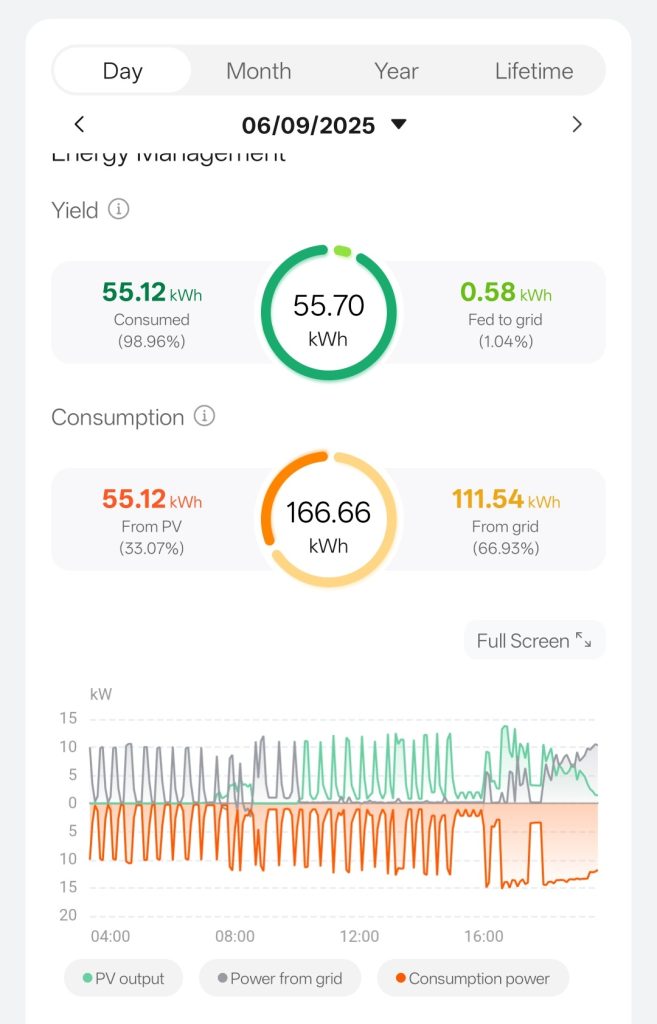Tap the Full Screen expand arrows icon
657x1024 pixels.
tap(584, 641)
